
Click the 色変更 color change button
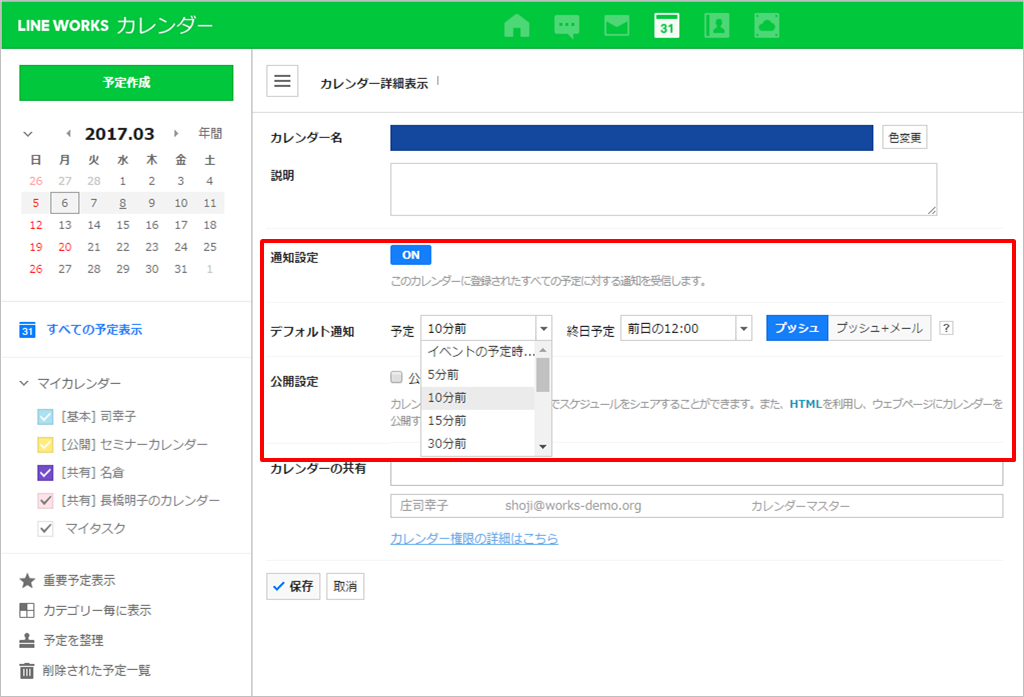tap(906, 137)
